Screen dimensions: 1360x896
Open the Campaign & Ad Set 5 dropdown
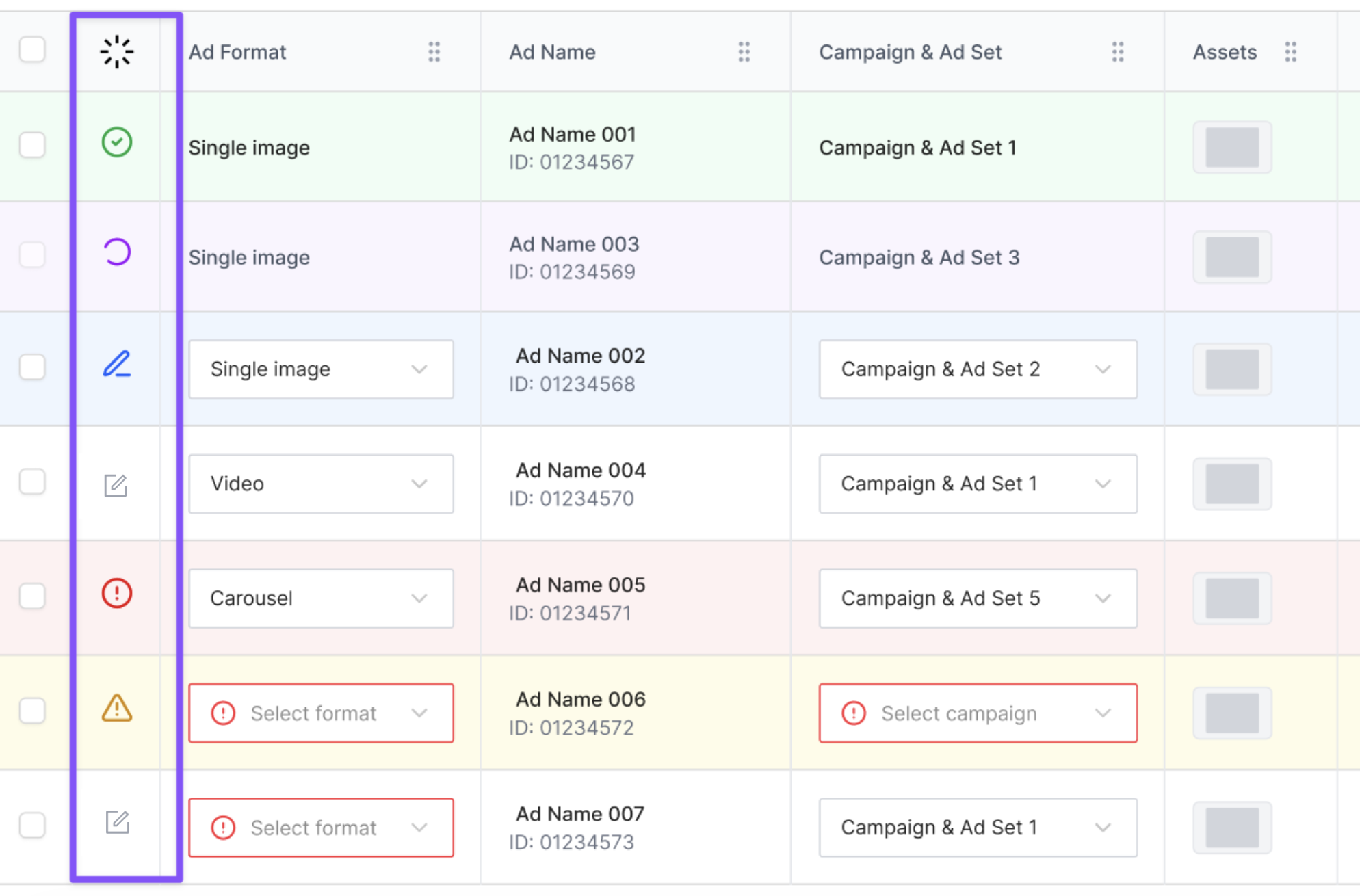click(x=978, y=598)
